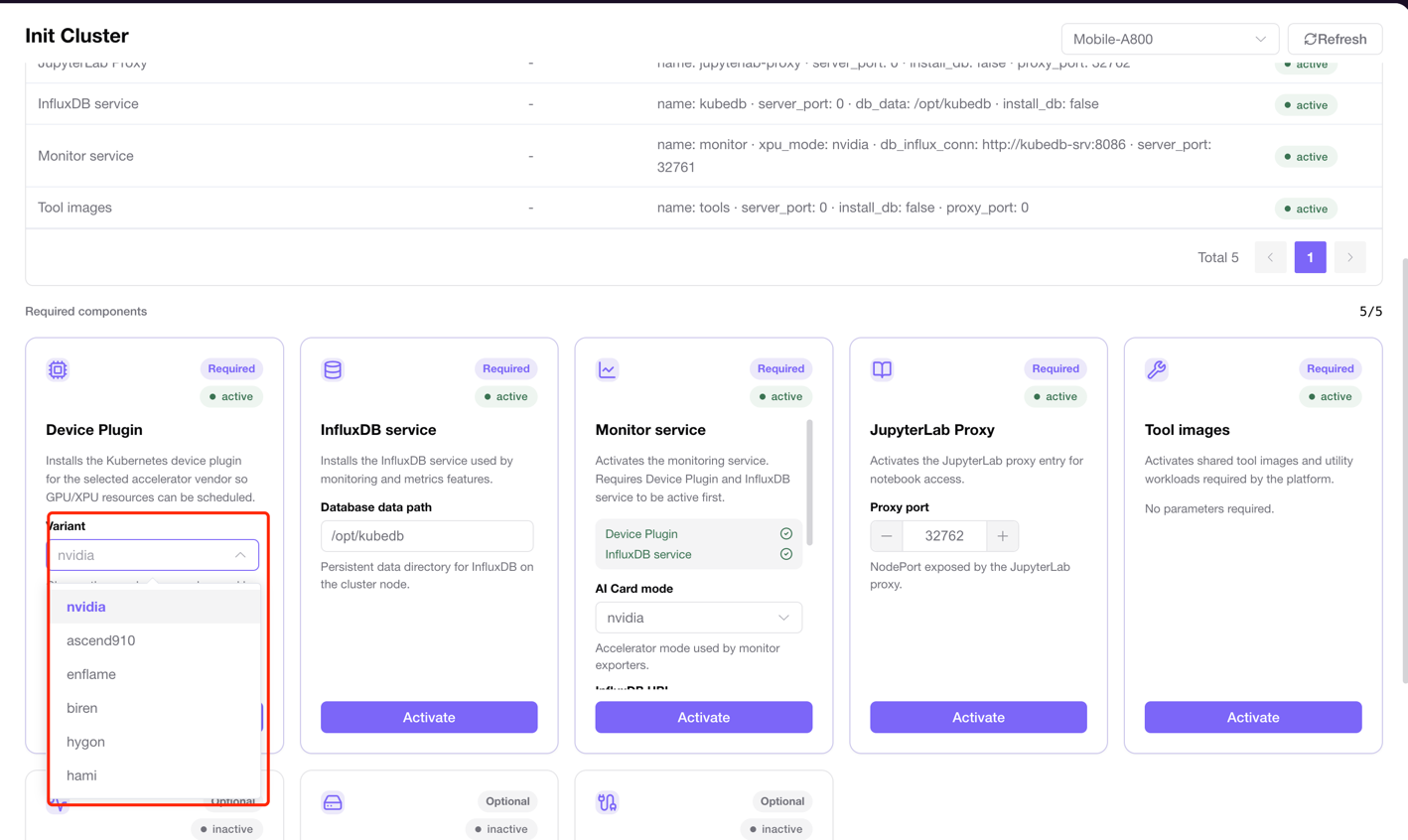Select page 1 in pagination

click(x=1310, y=257)
